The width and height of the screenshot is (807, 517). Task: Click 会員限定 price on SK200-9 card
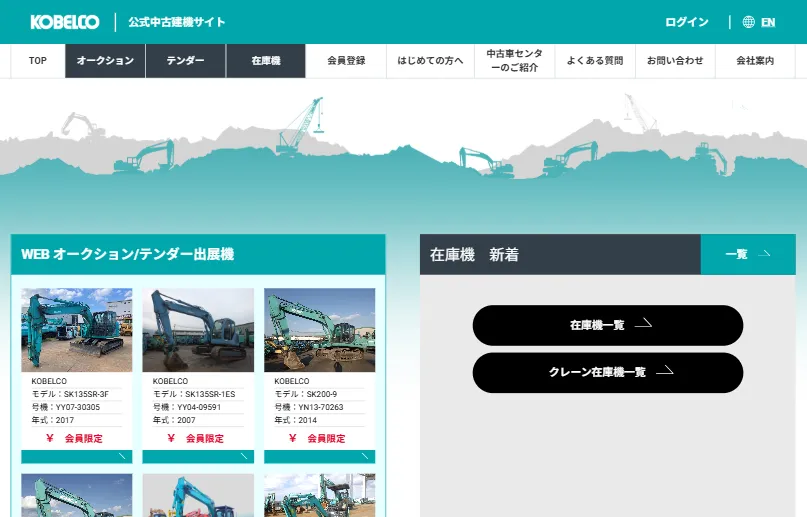[x=318, y=439]
